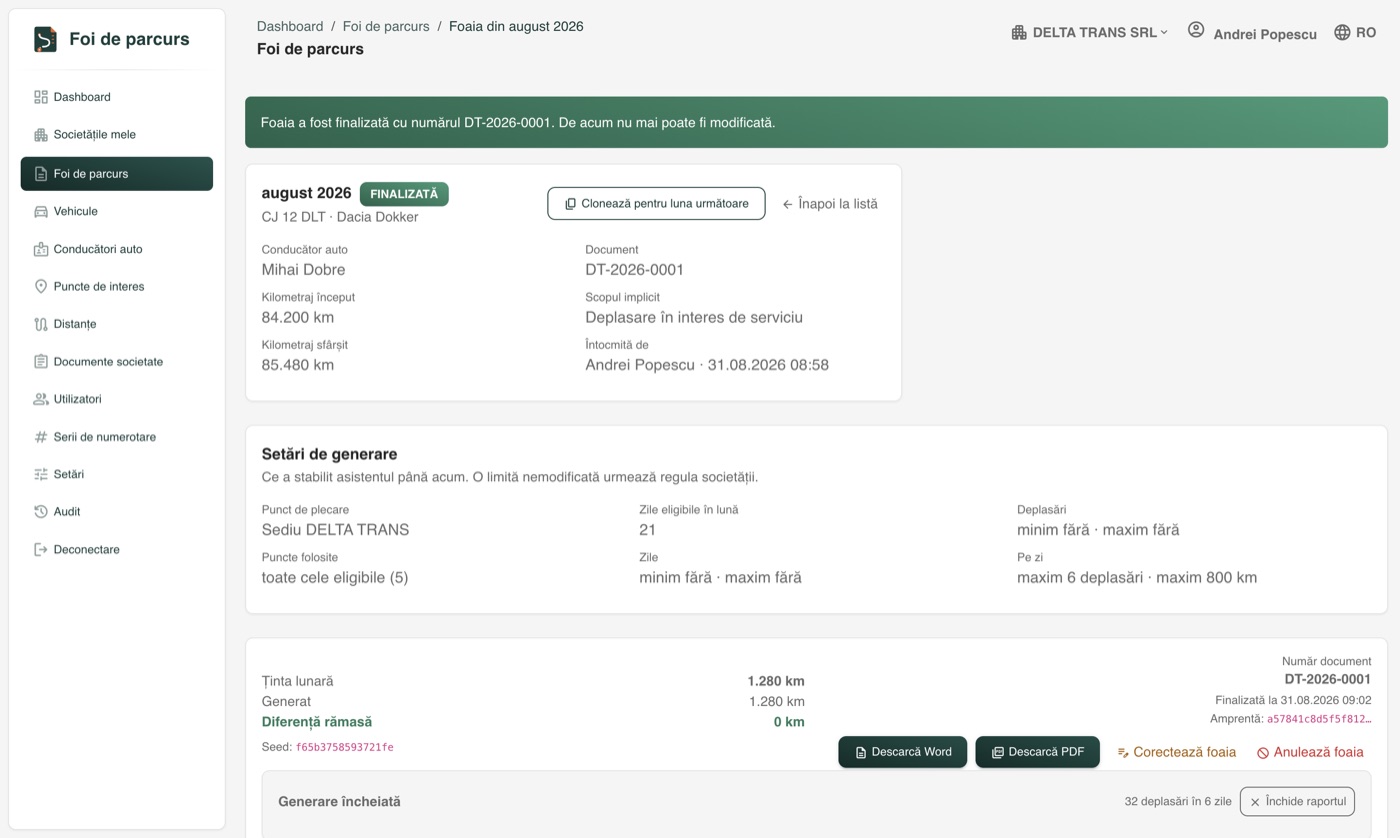
Task: Click company building icon beside DELTA TRANS SRL
Action: pos(1019,33)
